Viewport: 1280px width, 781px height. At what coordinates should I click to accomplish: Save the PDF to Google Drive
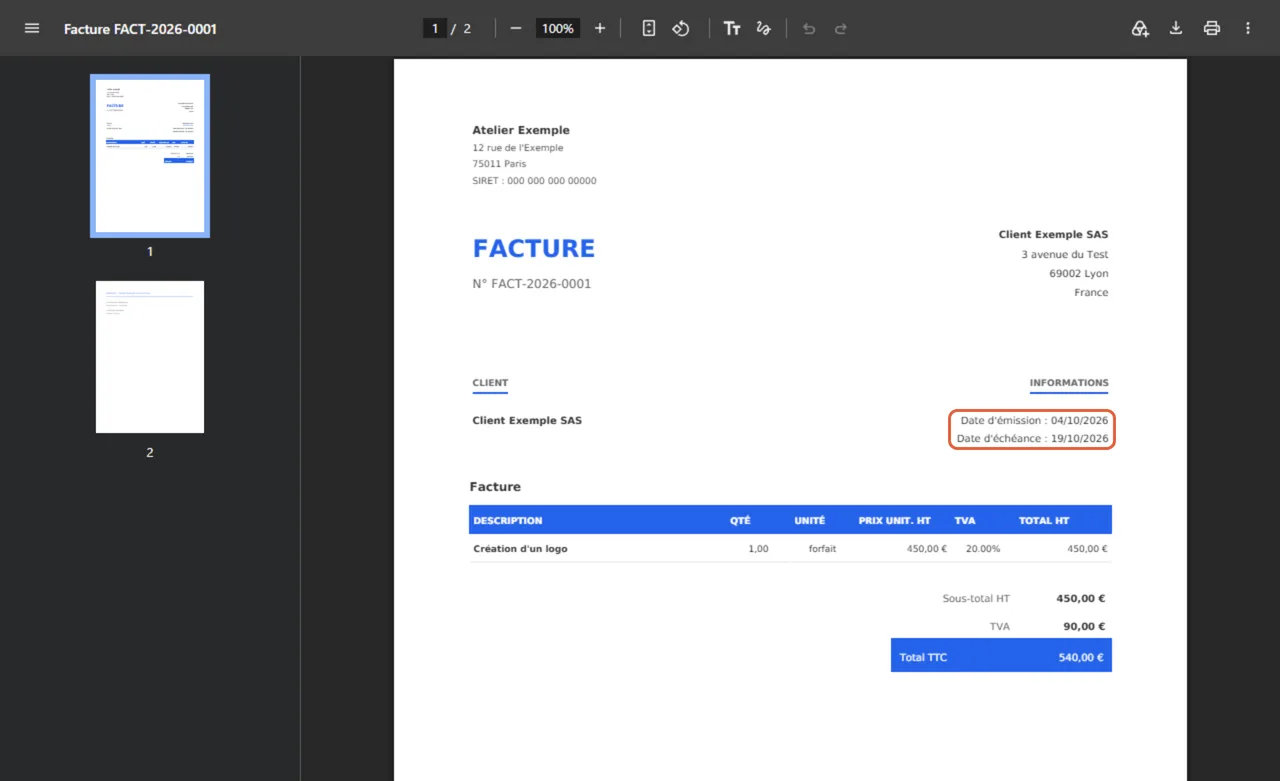pos(1140,28)
